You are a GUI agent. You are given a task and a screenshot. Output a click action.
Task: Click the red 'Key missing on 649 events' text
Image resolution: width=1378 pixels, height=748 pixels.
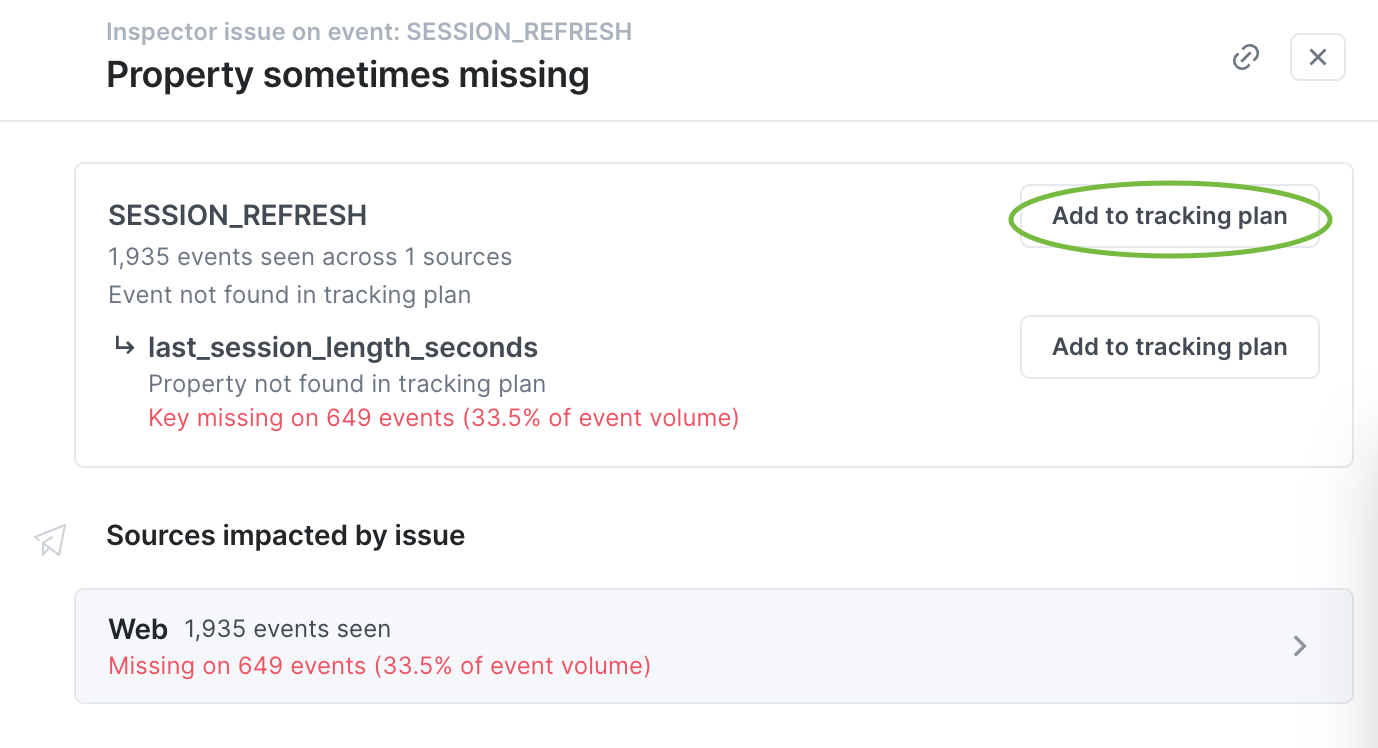click(443, 417)
